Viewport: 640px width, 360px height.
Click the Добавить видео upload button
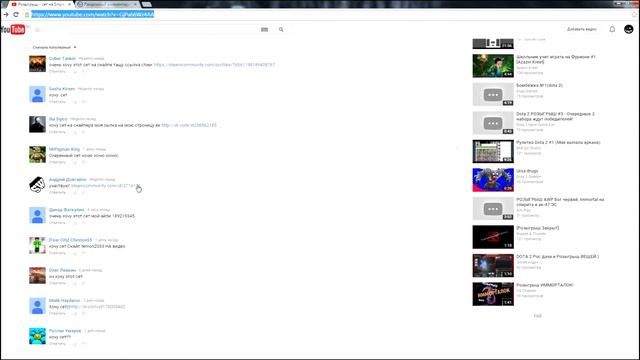pyautogui.click(x=582, y=29)
